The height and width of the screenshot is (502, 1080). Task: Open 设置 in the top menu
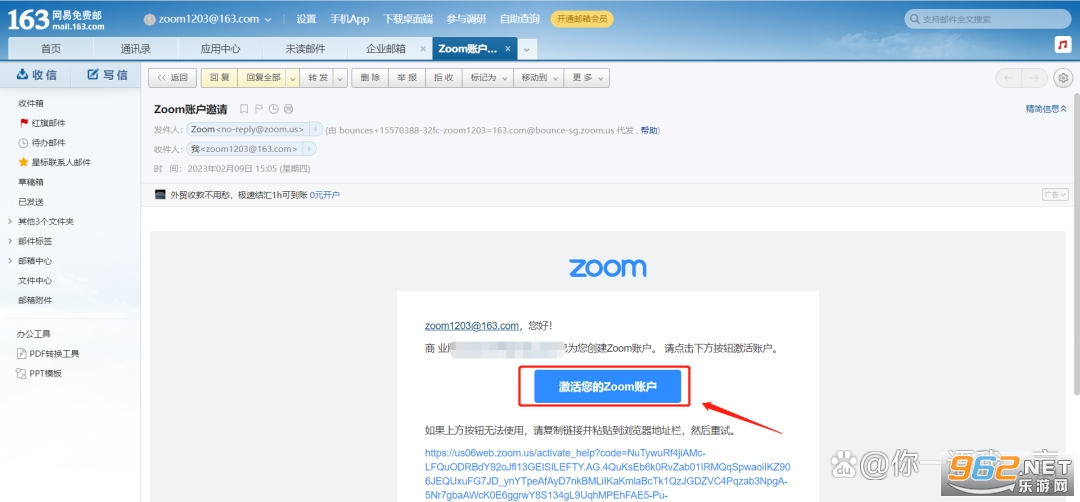(307, 19)
